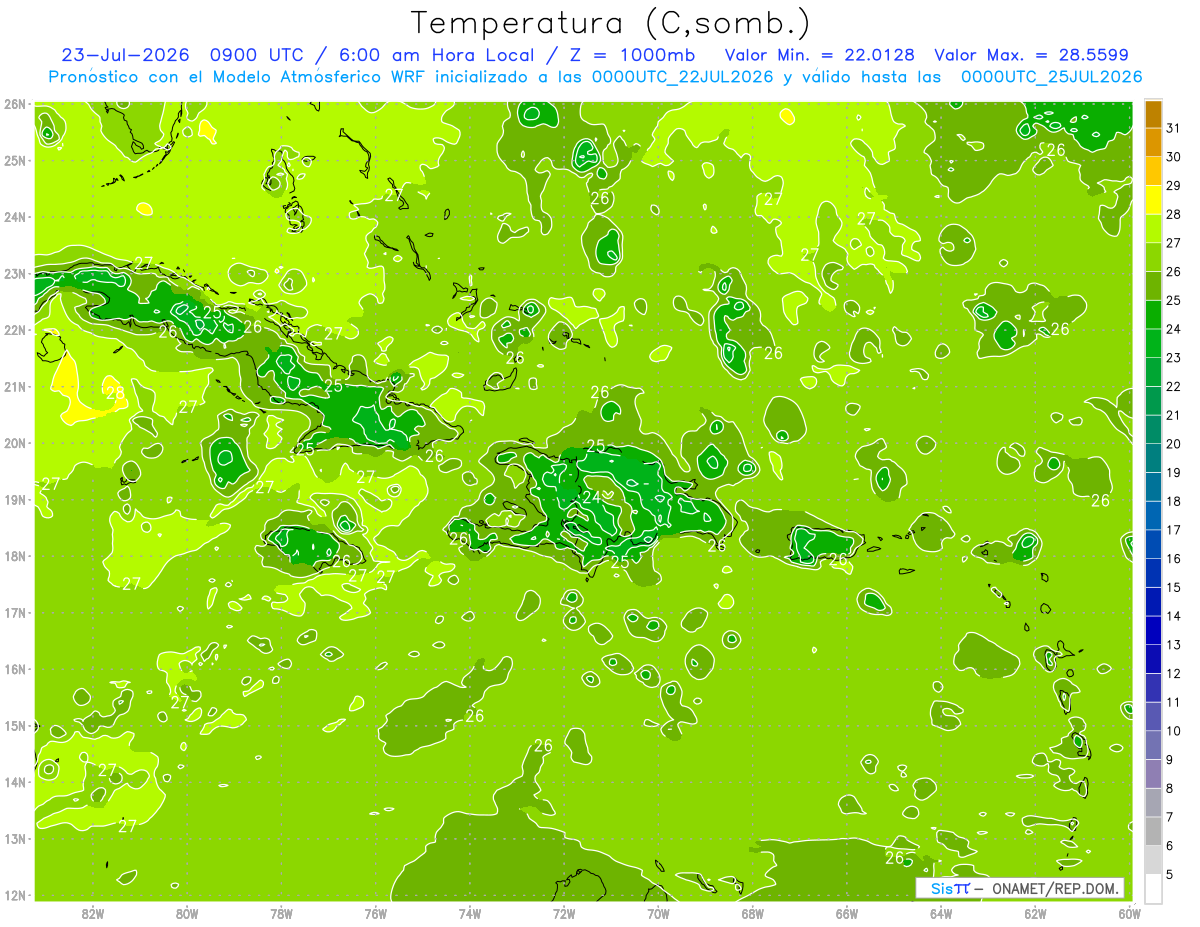Image resolution: width=1200 pixels, height=927 pixels.
Task: Click the '64W' longitude axis label
Action: (941, 913)
